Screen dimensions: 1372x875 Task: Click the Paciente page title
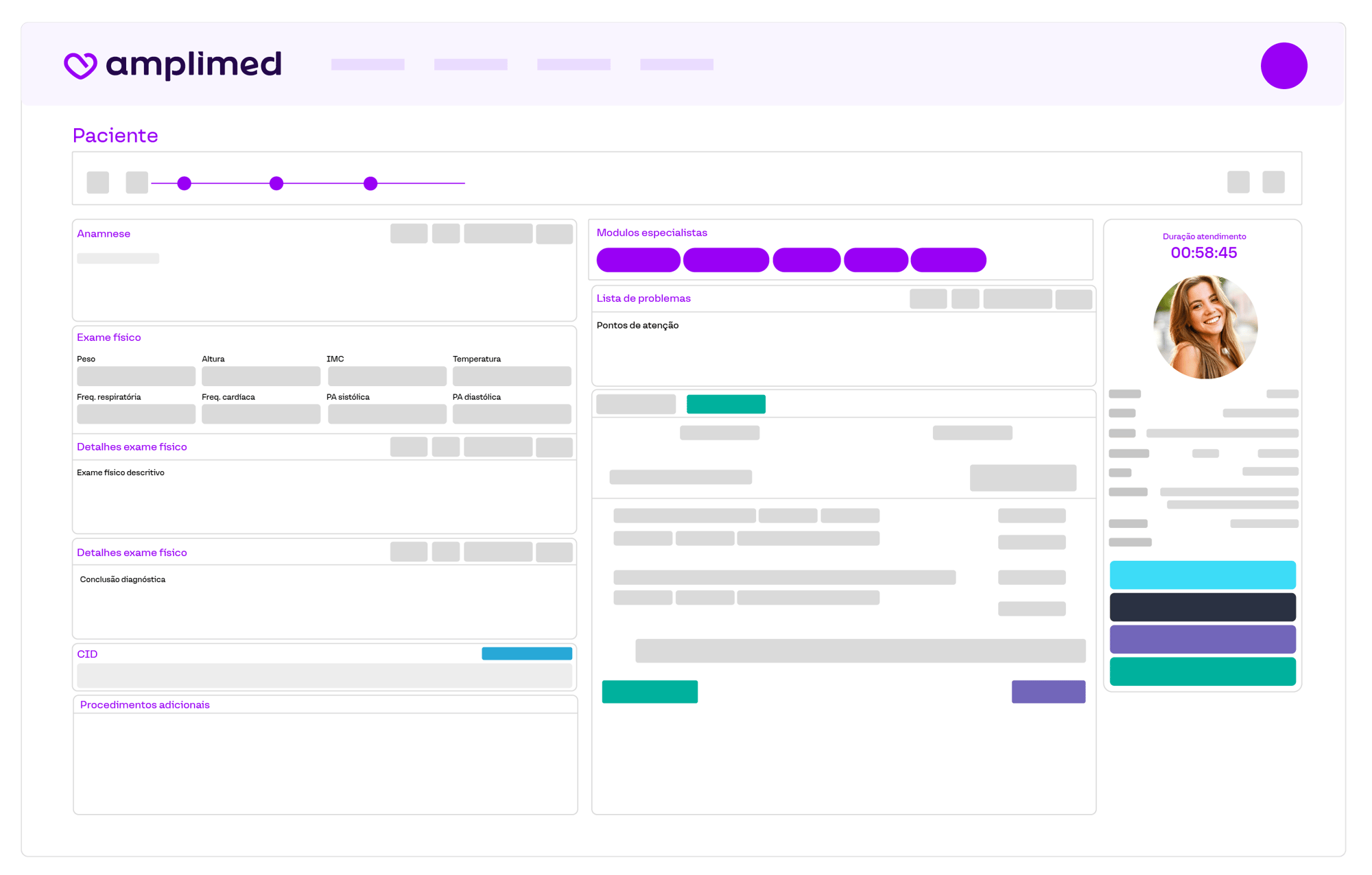tap(115, 135)
